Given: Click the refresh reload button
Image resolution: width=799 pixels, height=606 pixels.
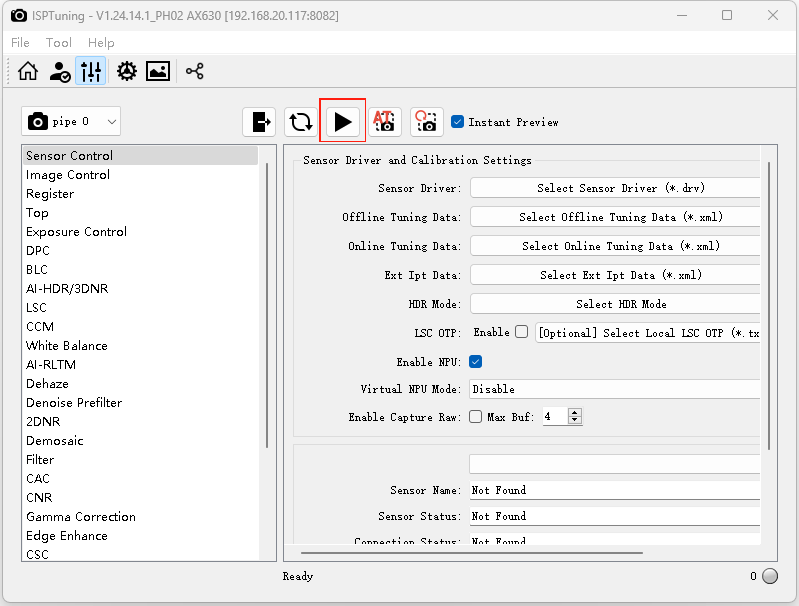Looking at the screenshot, I should click(301, 122).
